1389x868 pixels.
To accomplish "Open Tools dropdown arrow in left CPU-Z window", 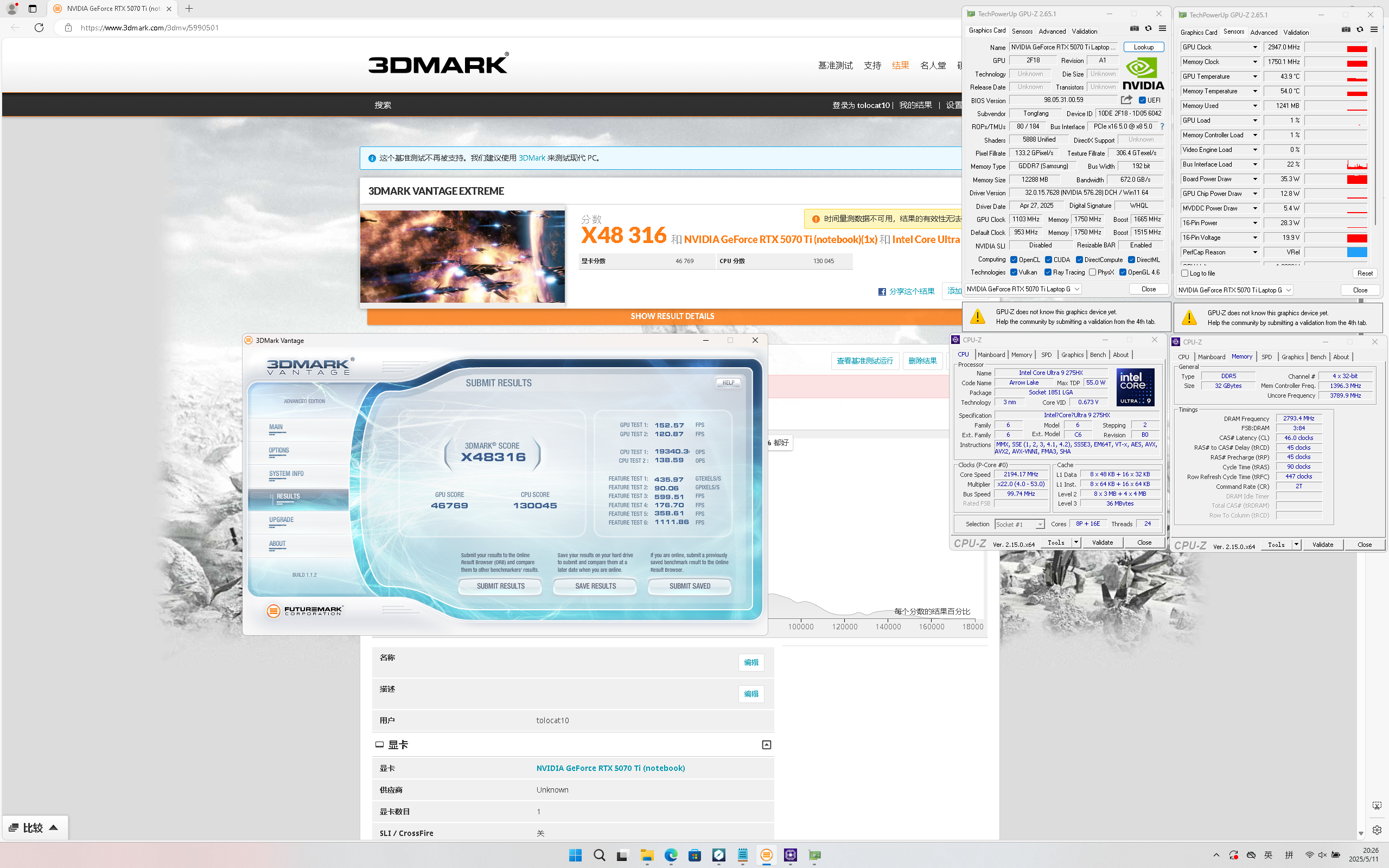I will click(x=1075, y=542).
